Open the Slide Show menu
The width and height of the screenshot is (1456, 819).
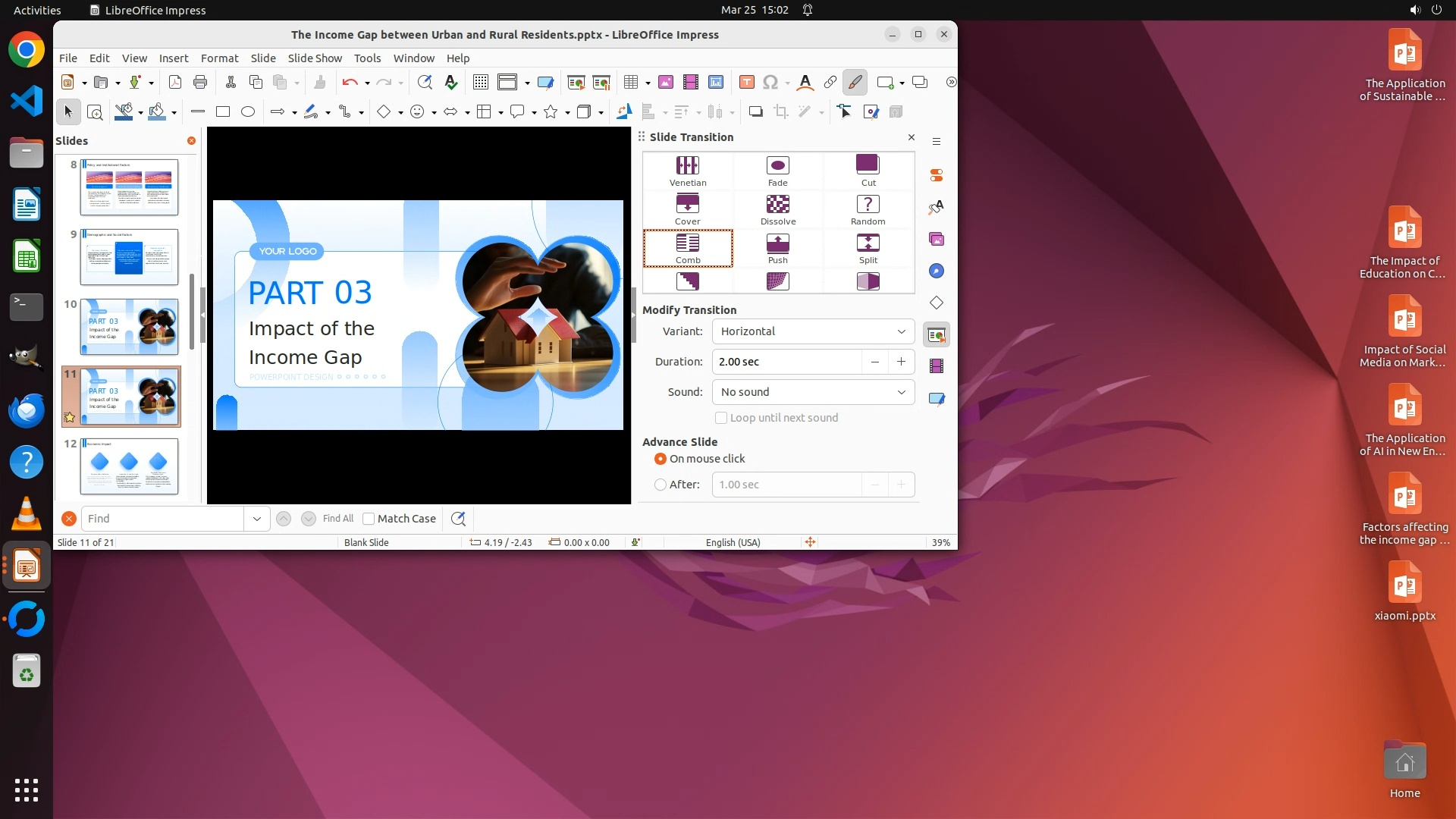tap(315, 58)
